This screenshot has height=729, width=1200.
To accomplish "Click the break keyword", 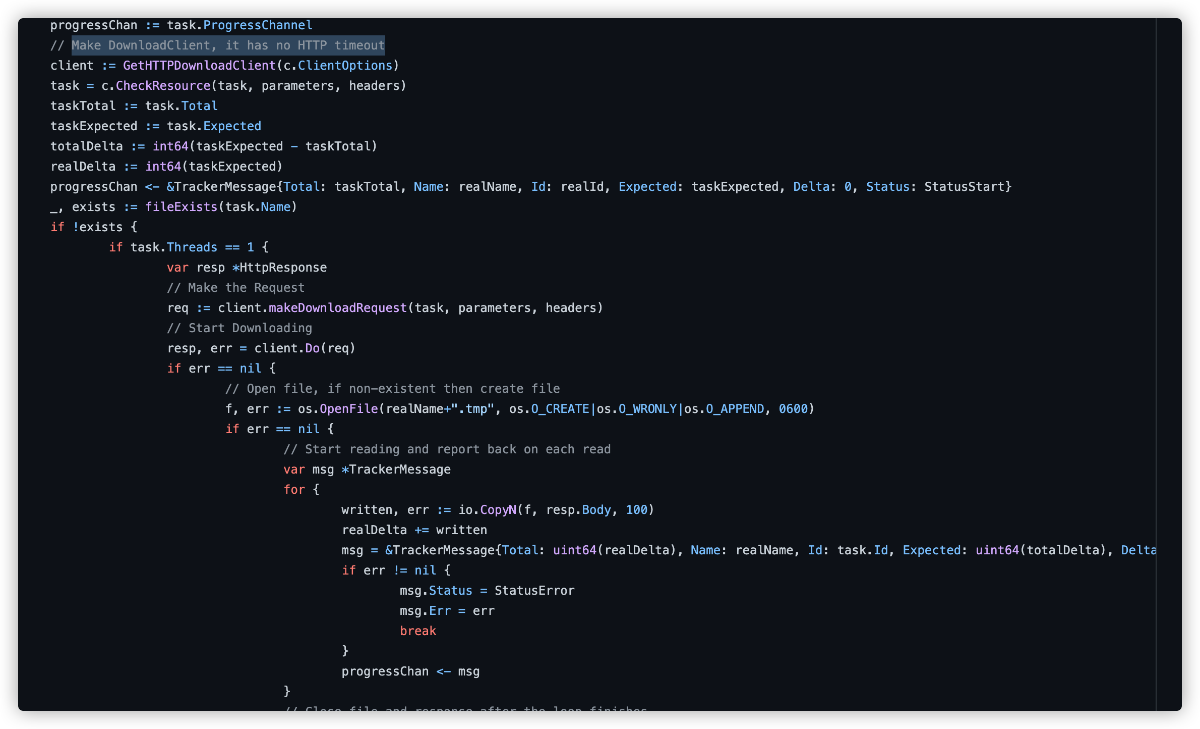I will tap(418, 631).
